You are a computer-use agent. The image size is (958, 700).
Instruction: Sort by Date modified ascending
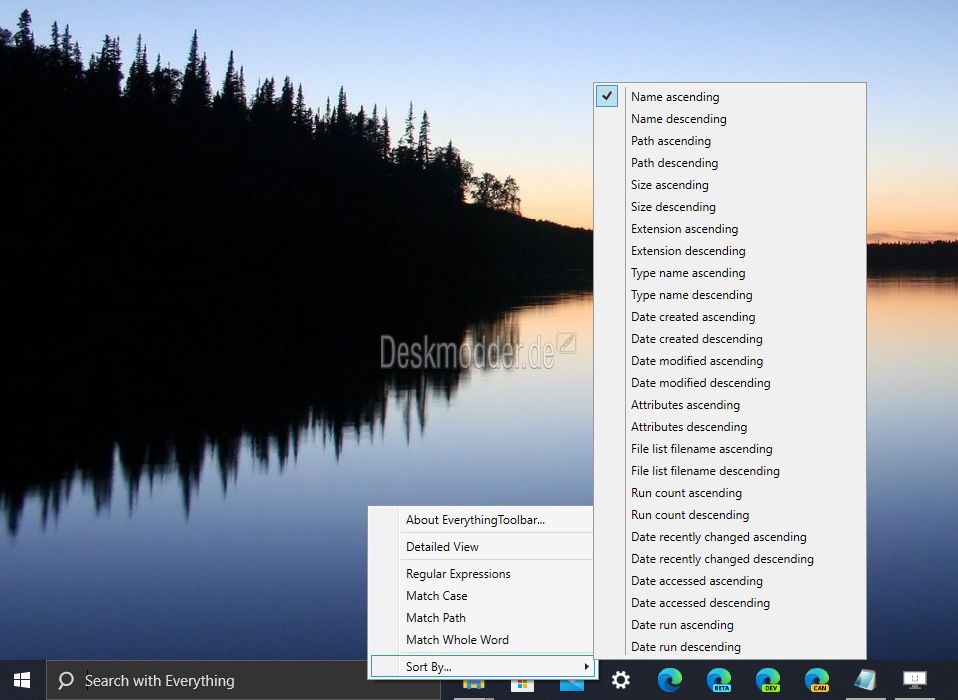tap(730, 360)
